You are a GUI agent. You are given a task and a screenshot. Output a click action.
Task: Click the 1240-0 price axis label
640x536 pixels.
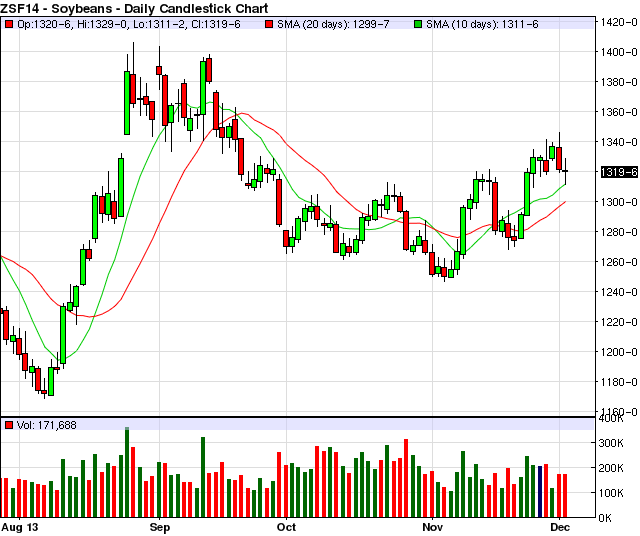[x=619, y=292]
